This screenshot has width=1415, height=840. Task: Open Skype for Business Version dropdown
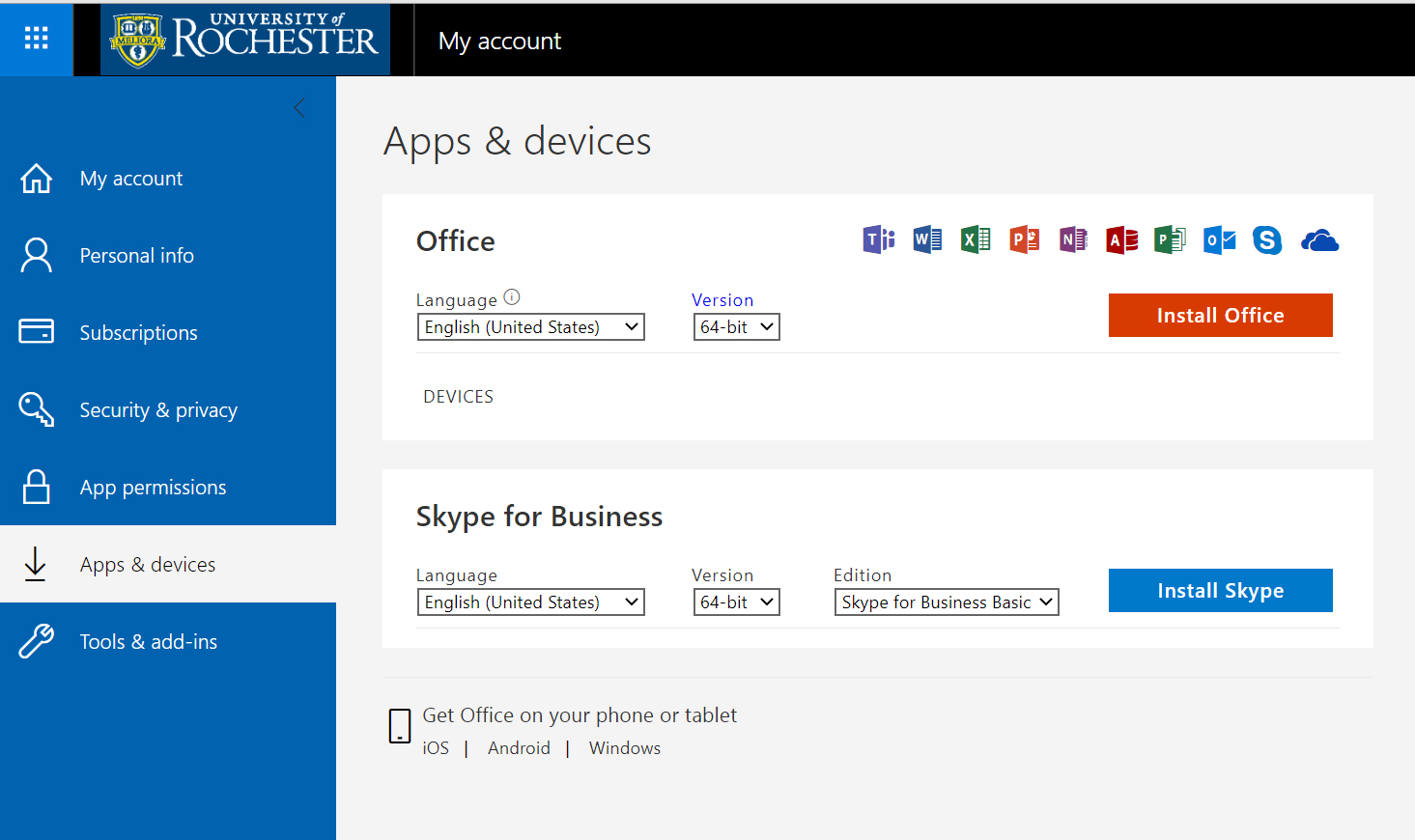click(x=737, y=602)
